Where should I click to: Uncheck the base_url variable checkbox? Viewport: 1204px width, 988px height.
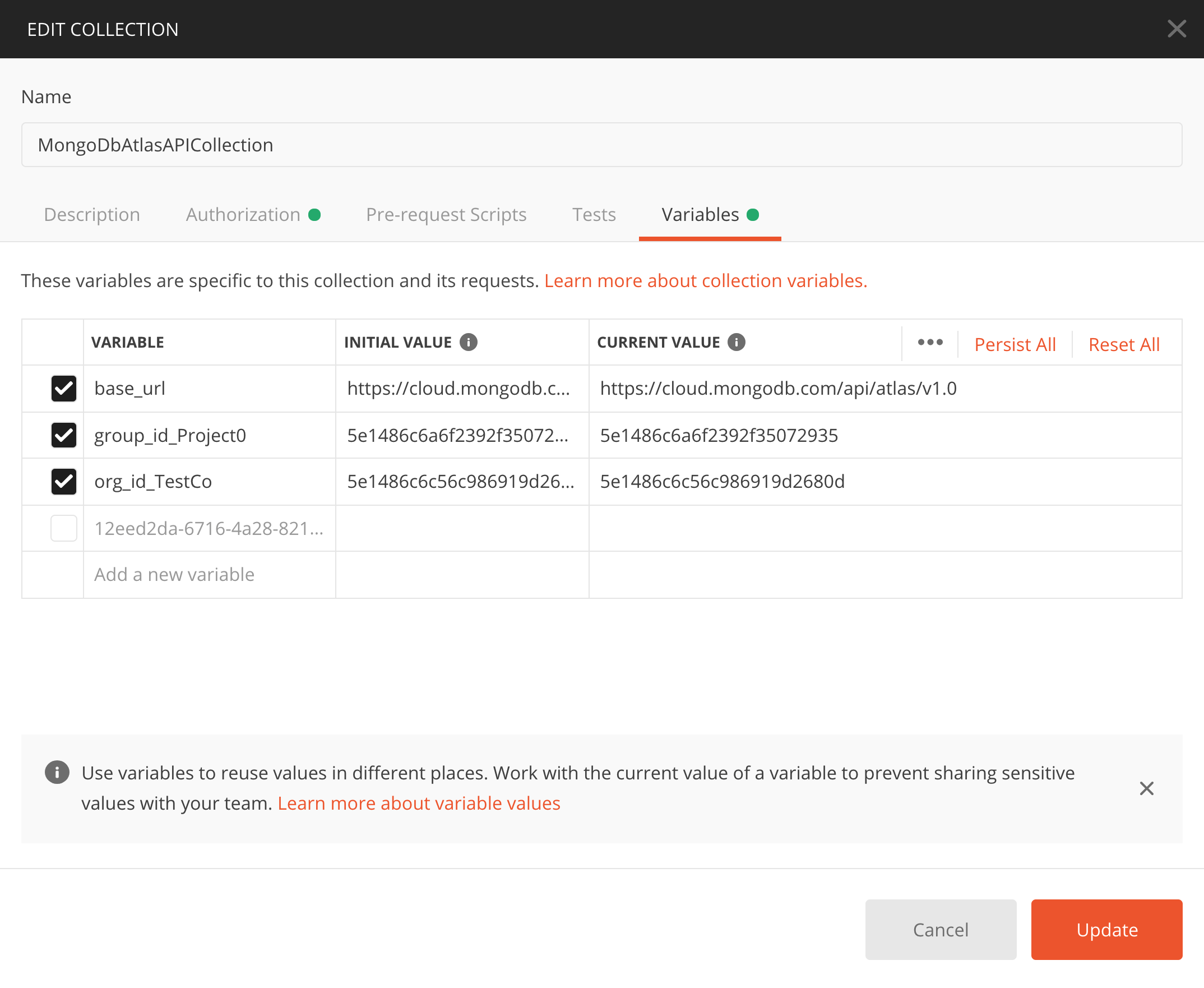coord(64,389)
